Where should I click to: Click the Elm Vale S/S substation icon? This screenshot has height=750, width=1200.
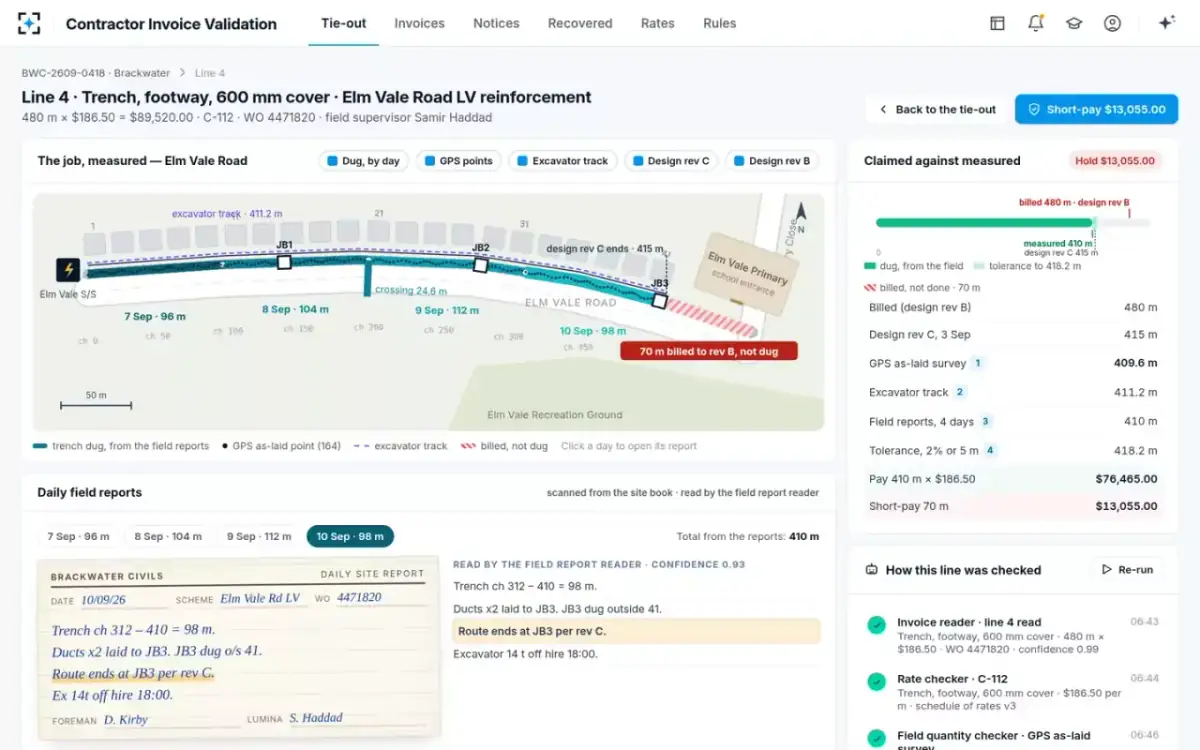click(69, 270)
